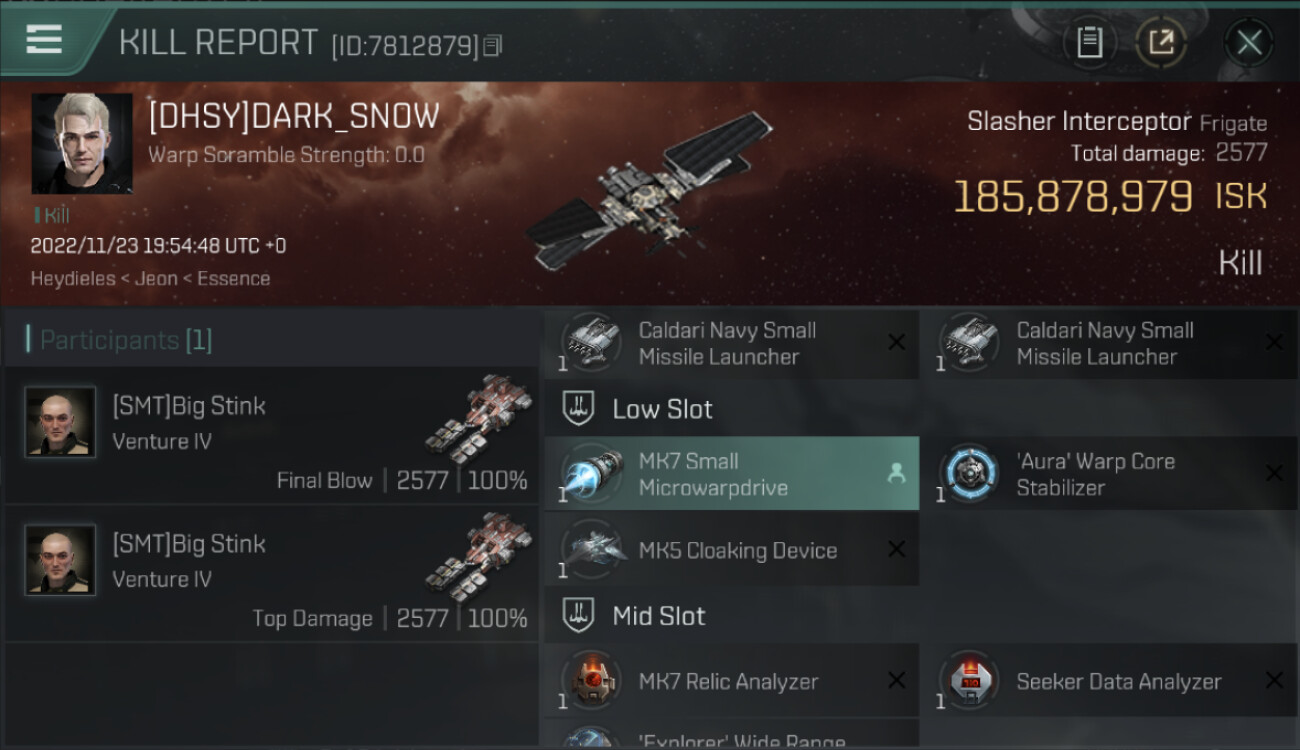Click the Heydieles < Jeon < Essence location
Viewport: 1300px width, 750px height.
[x=150, y=278]
